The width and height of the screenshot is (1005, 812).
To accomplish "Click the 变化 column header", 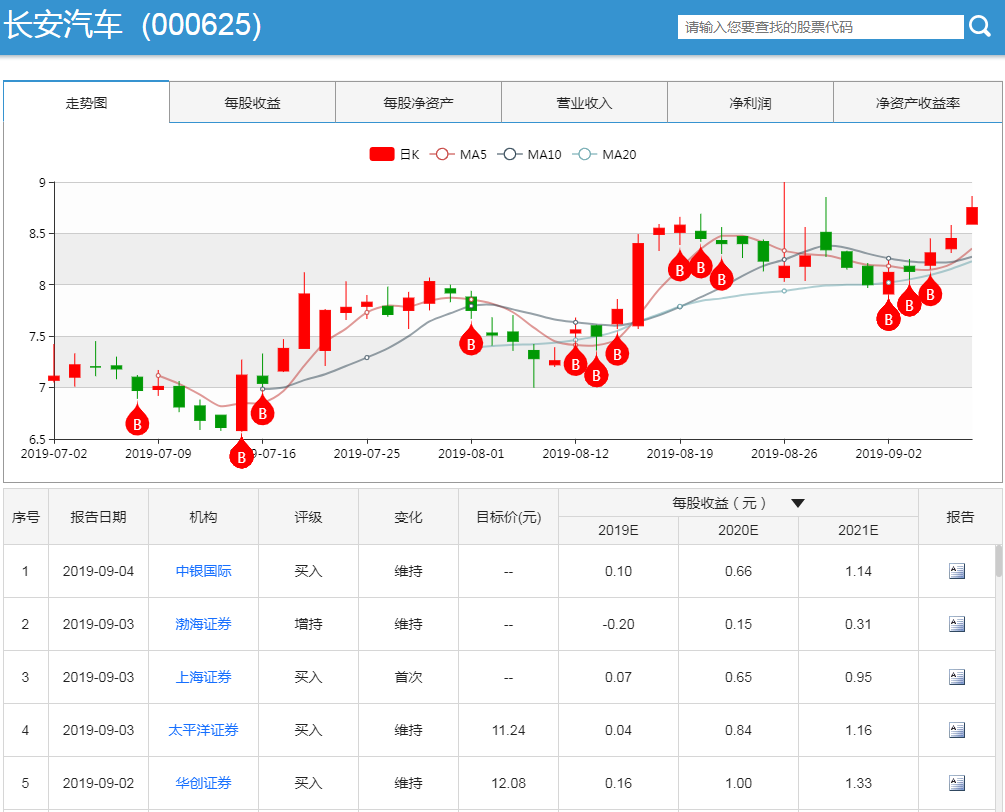I will tap(408, 517).
